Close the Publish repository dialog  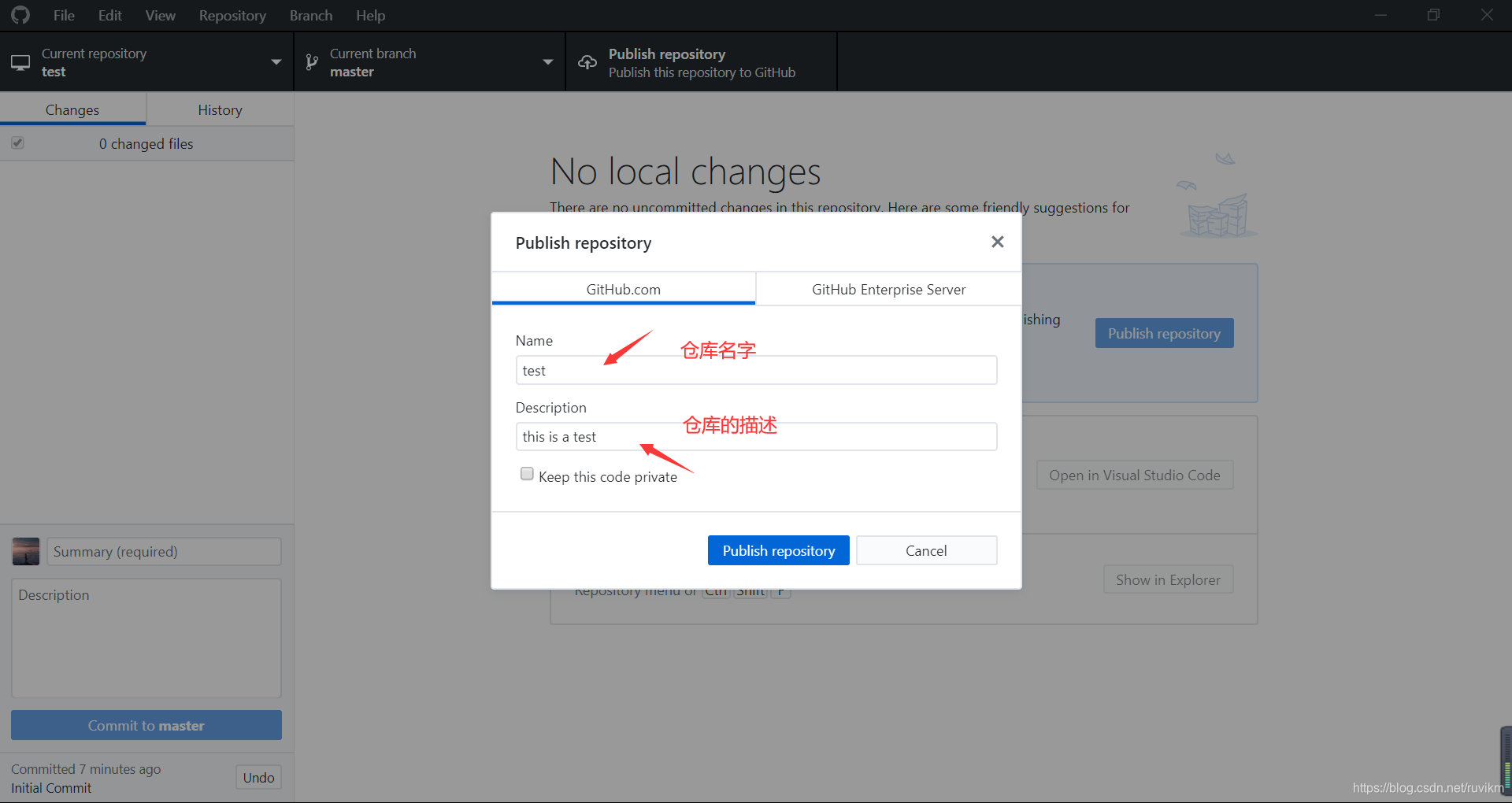[x=997, y=242]
